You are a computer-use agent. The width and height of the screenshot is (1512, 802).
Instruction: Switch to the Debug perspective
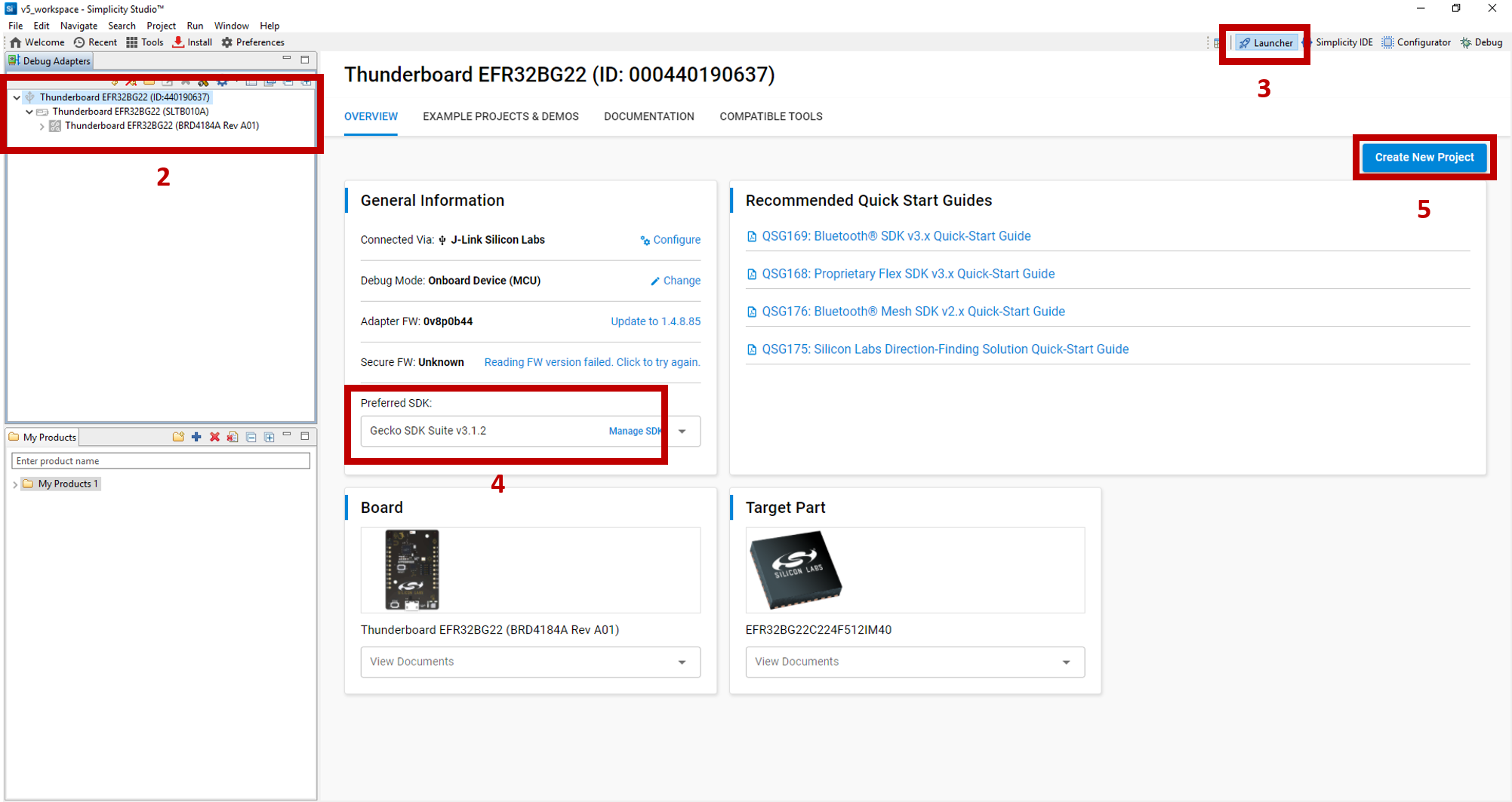pyautogui.click(x=1481, y=42)
